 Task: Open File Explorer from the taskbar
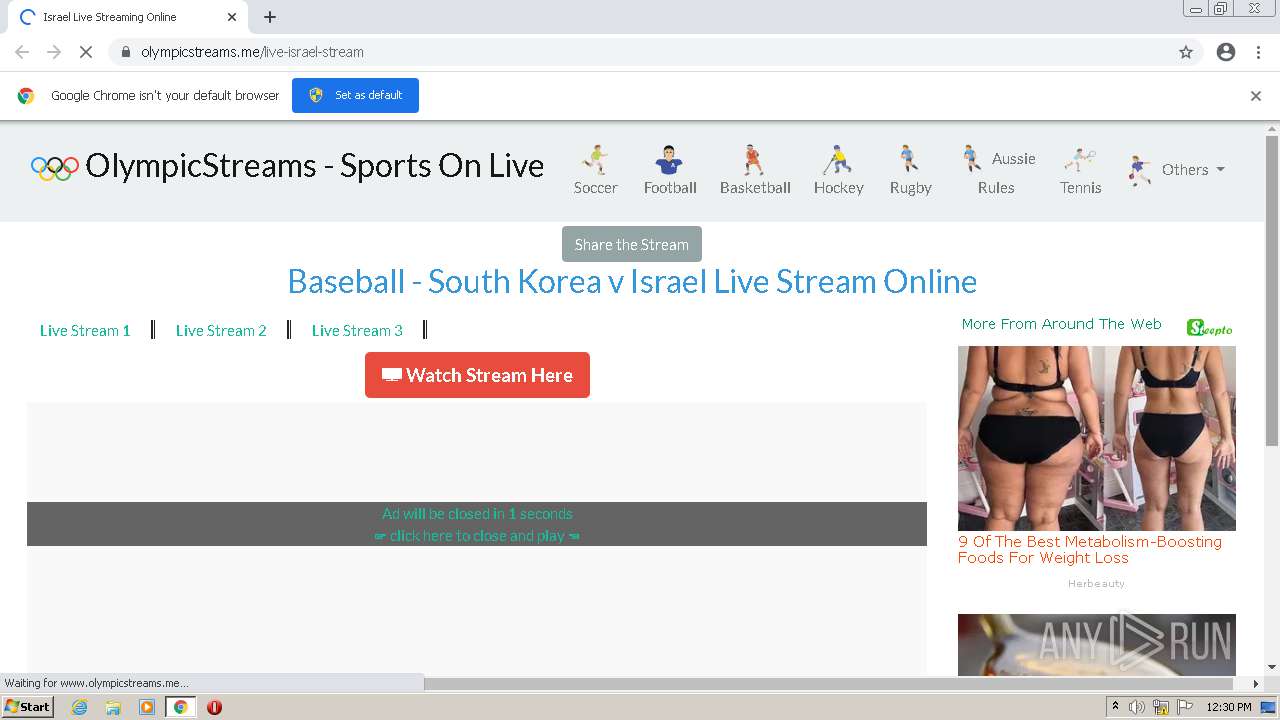(x=113, y=707)
